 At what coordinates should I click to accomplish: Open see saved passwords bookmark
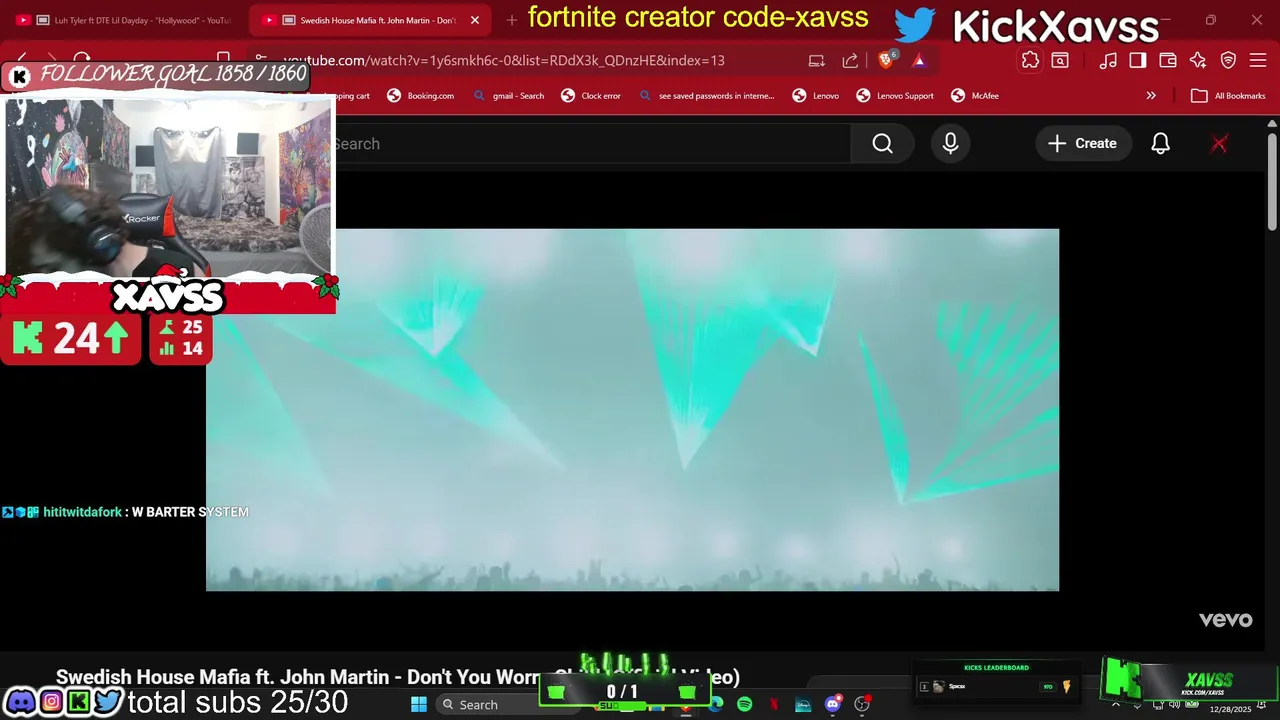[706, 96]
